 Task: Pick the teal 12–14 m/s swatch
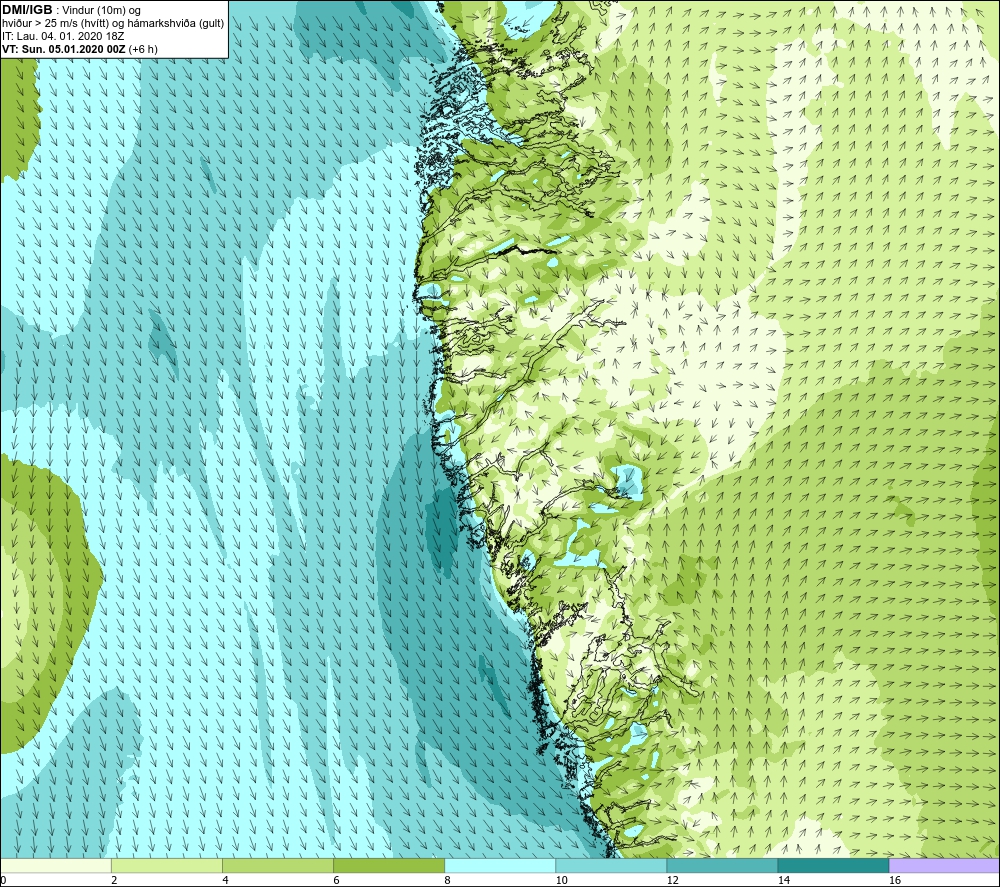click(x=722, y=866)
